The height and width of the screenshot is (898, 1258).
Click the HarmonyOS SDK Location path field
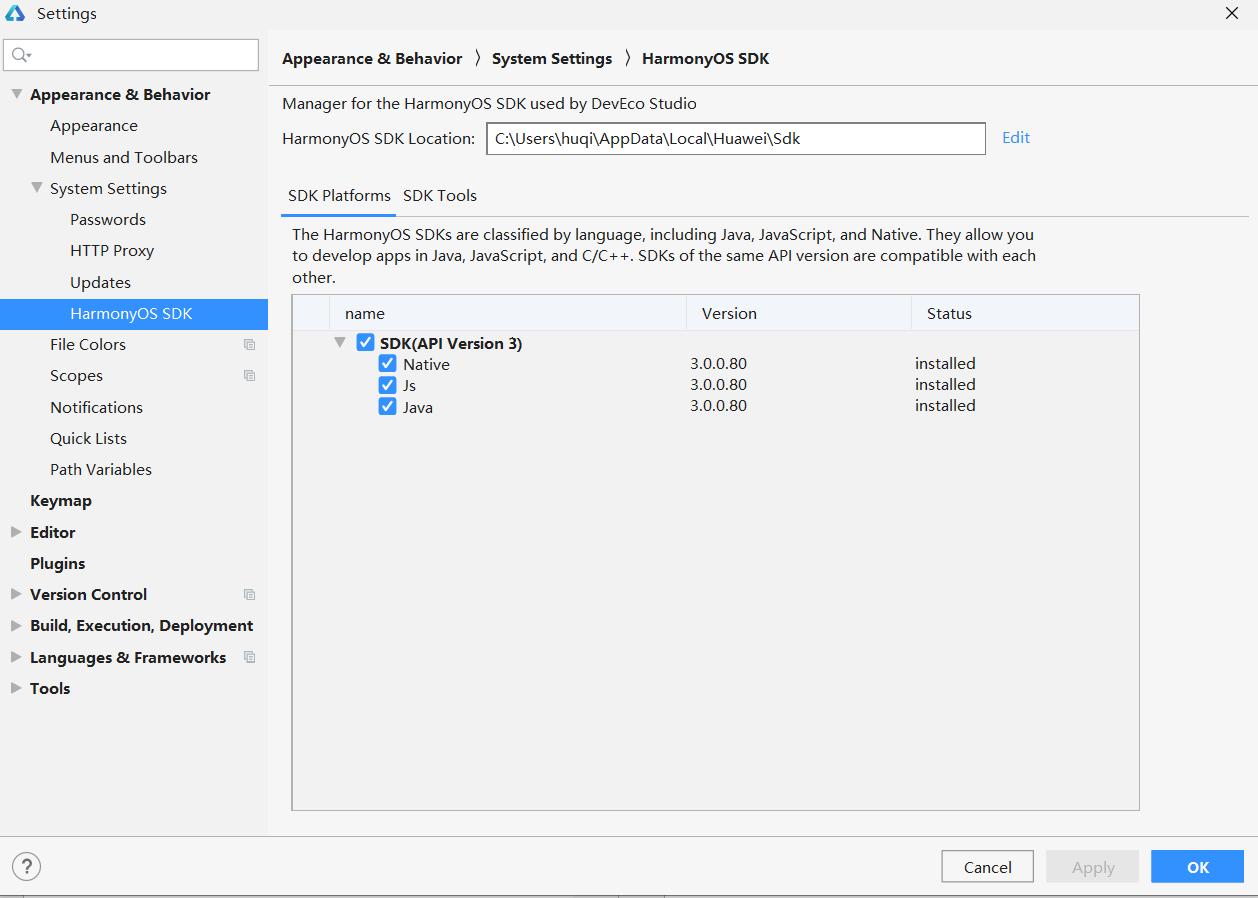coord(736,139)
